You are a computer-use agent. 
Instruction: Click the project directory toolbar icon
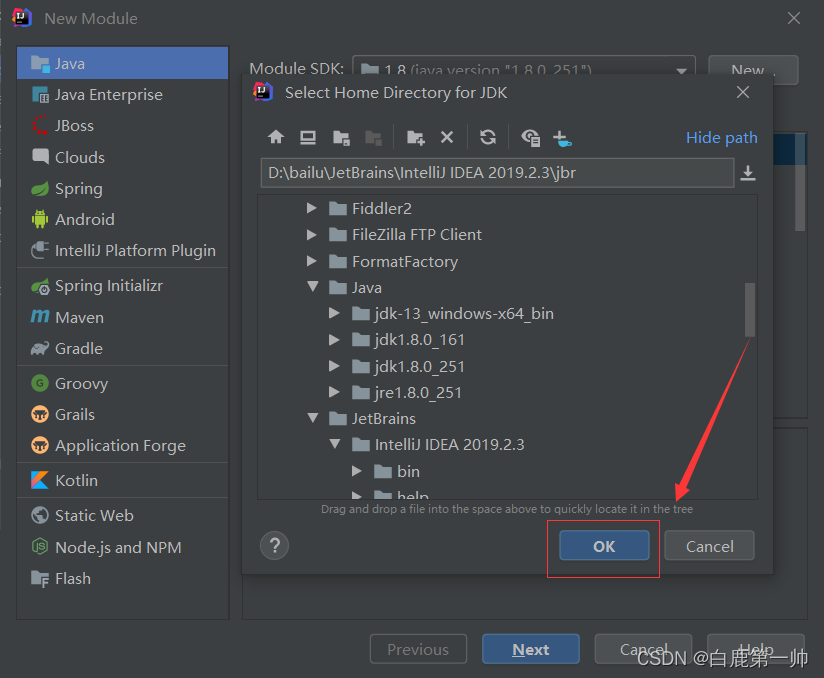pos(341,138)
